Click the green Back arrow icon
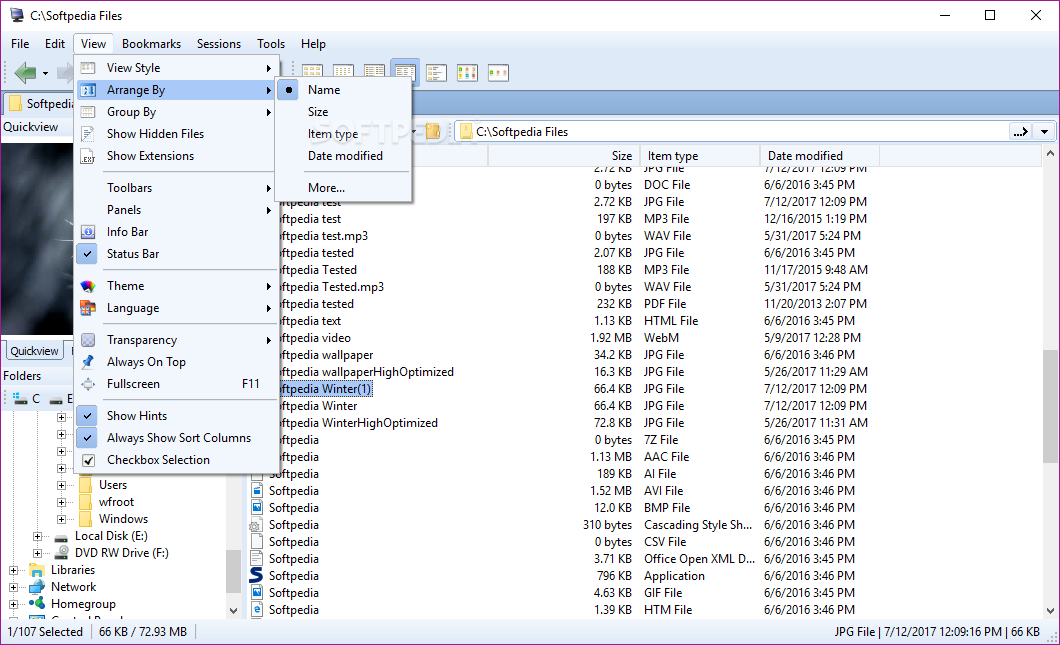 (x=26, y=72)
